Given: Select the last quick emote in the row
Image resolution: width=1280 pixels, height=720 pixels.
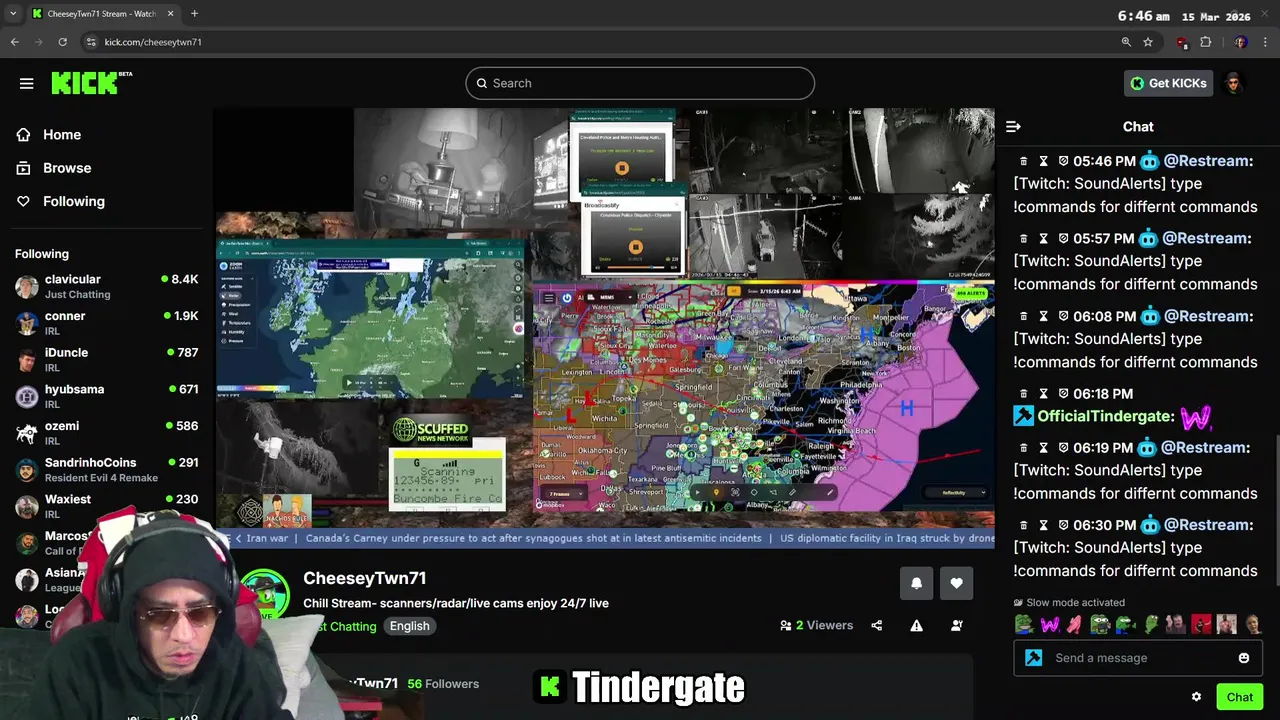Looking at the screenshot, I should click(x=1253, y=625).
